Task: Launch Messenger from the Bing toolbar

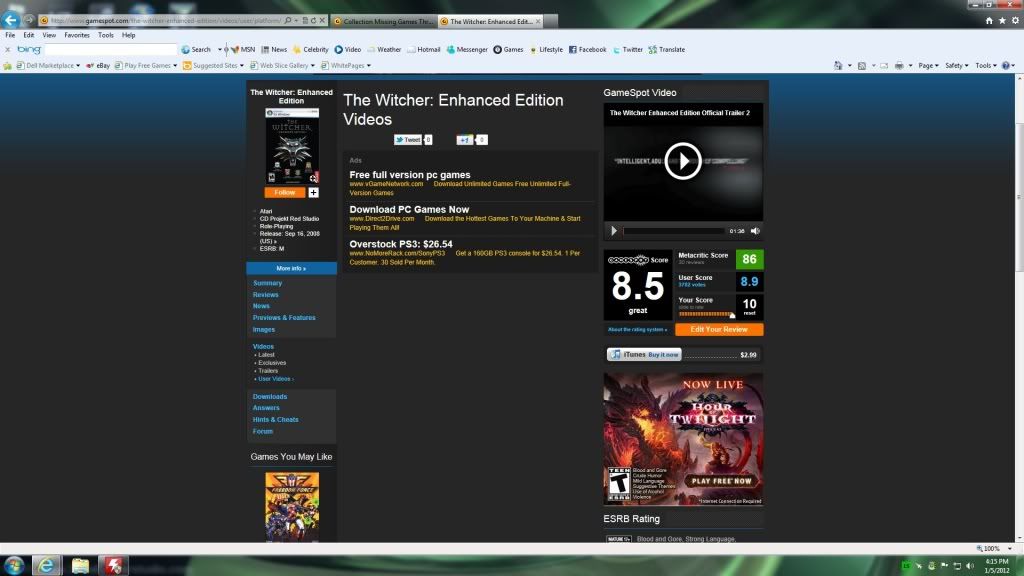Action: pos(467,50)
